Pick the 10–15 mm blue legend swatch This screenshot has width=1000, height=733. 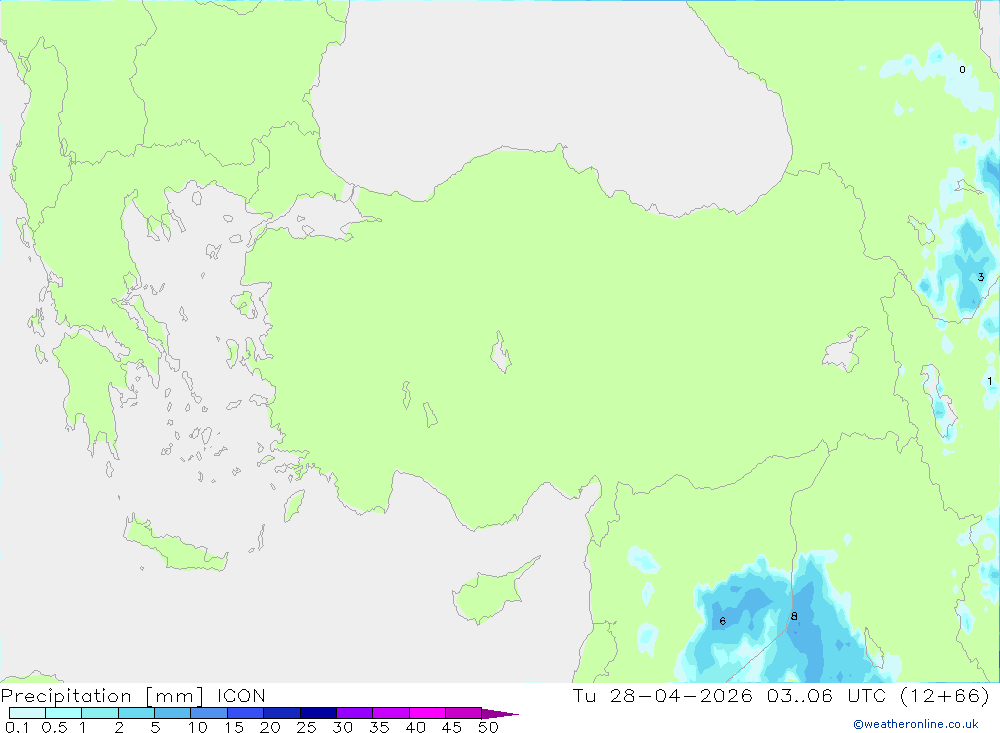pos(209,713)
